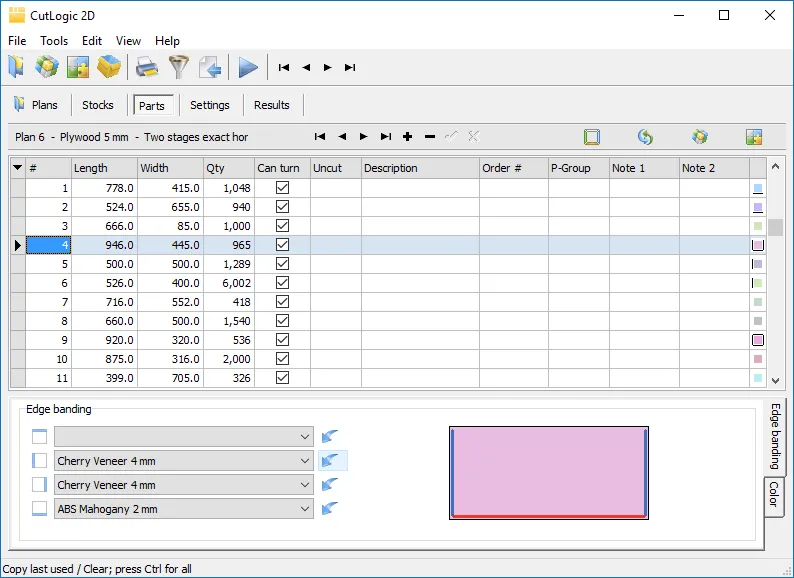
Task: Click the import page arrow icon
Action: click(x=209, y=67)
